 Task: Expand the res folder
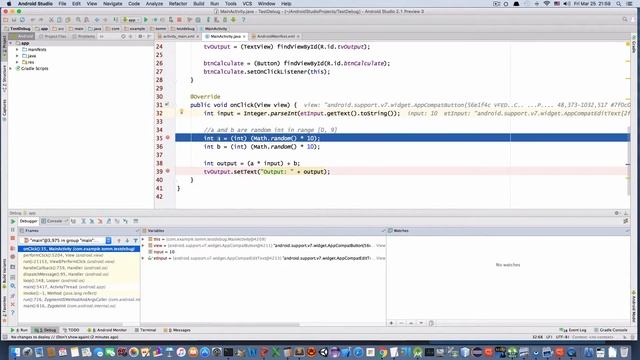[18, 62]
